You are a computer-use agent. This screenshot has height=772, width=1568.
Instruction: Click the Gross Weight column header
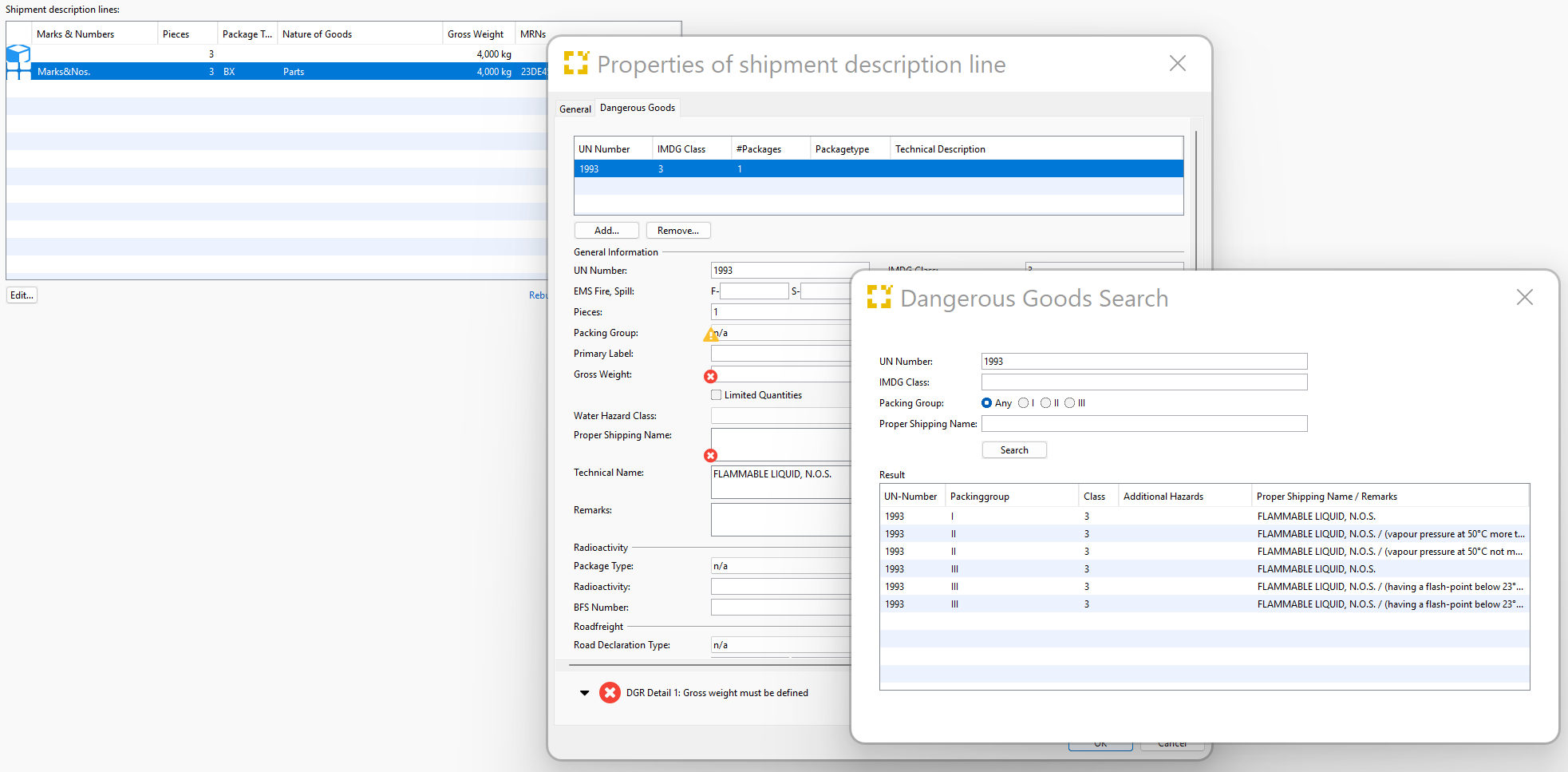[479, 34]
